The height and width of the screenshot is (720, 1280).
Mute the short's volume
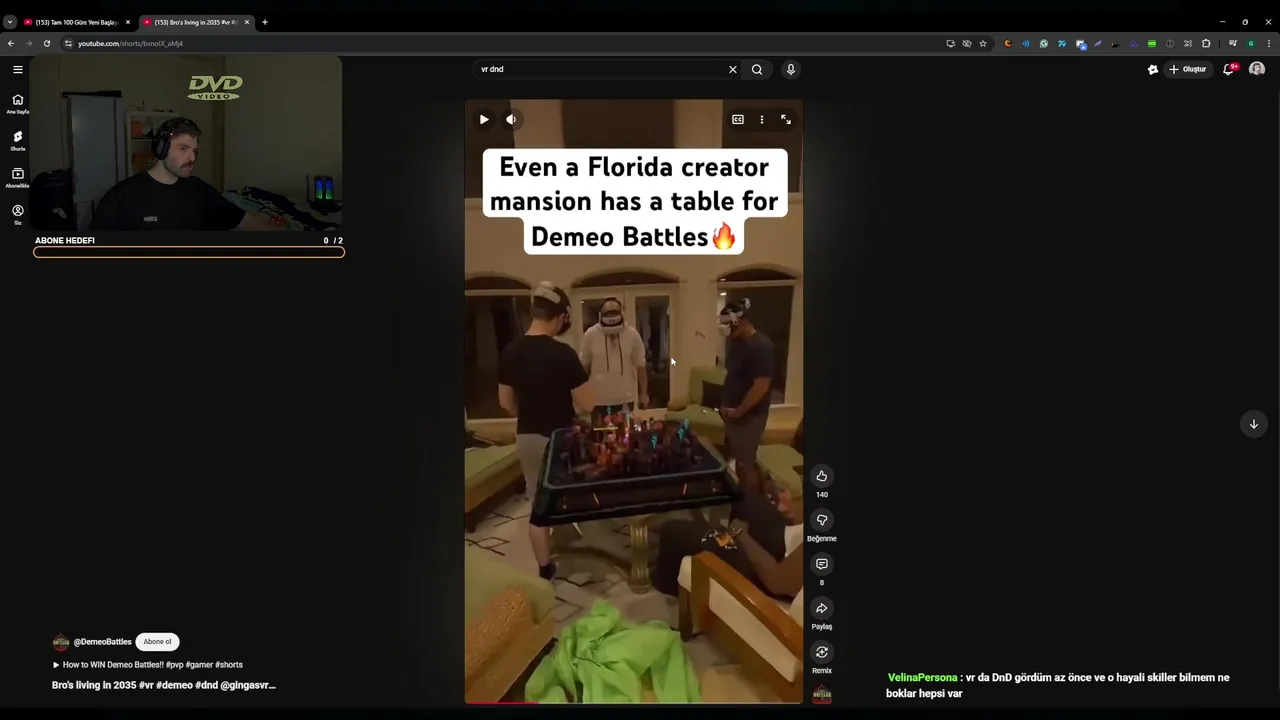tap(511, 120)
